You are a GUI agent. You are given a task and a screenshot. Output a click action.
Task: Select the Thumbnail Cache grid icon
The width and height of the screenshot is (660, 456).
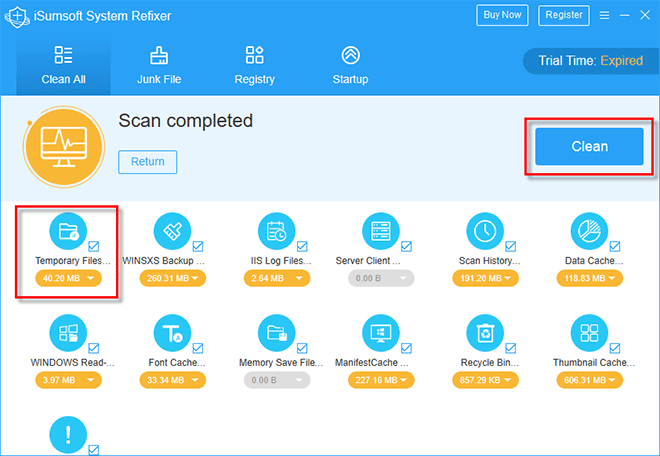coord(589,333)
